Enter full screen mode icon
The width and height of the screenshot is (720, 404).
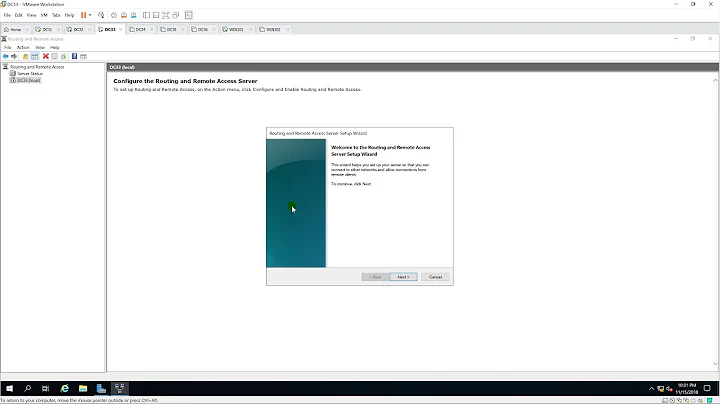tap(166, 15)
